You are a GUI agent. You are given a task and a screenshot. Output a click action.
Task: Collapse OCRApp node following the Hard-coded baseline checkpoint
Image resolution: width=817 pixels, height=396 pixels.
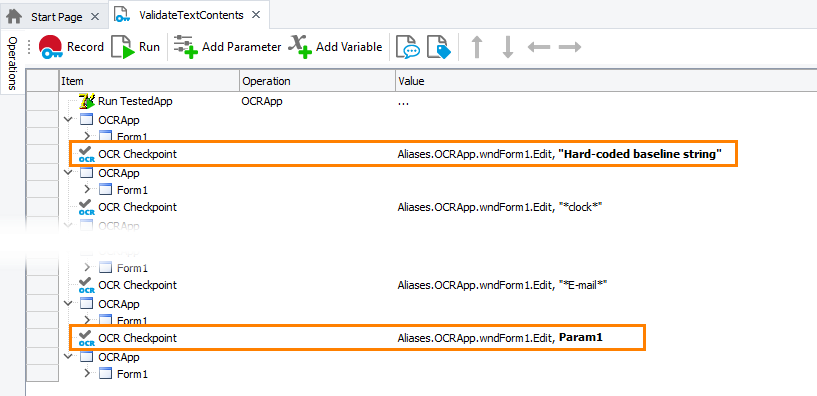coord(69,172)
